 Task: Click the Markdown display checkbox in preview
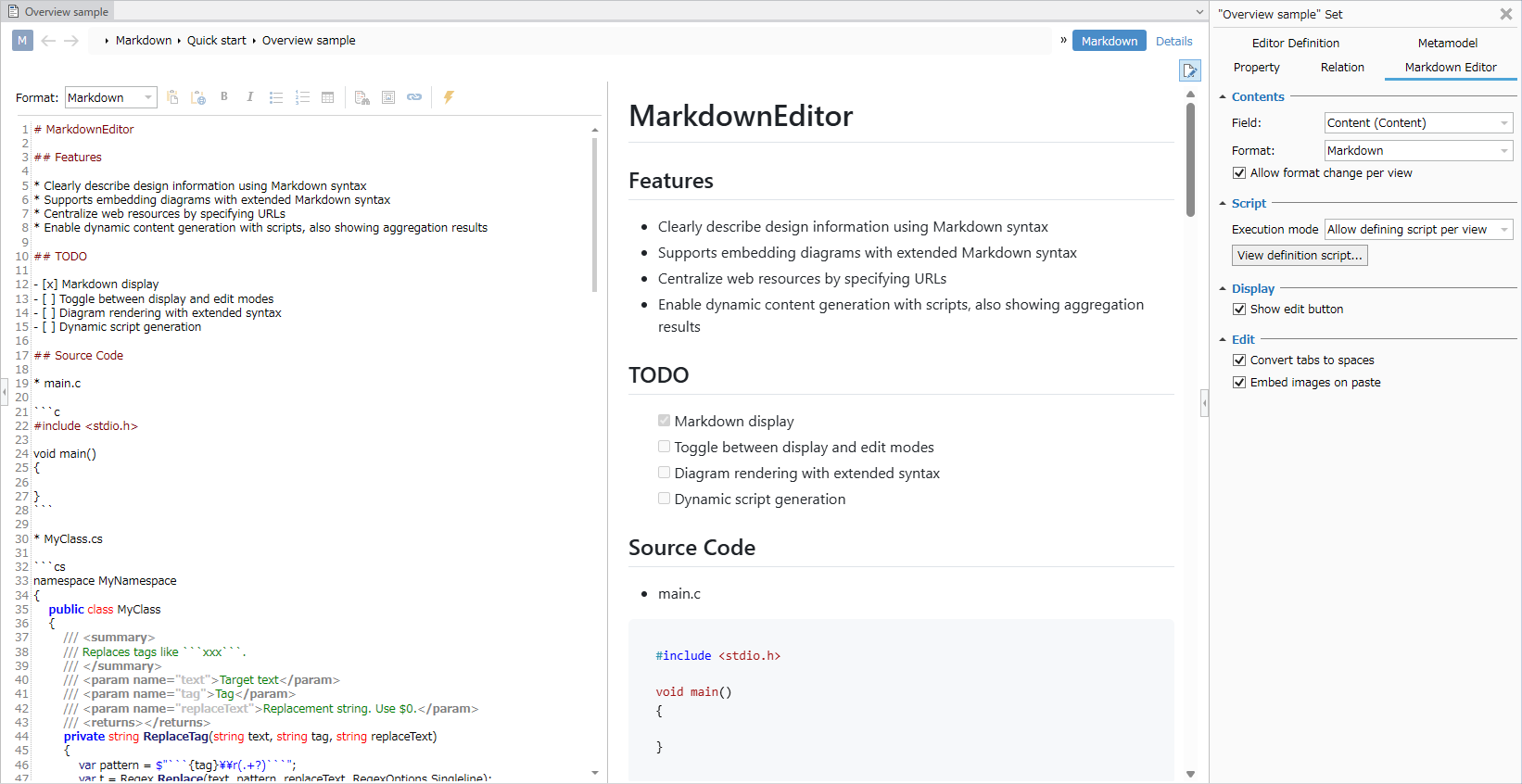pos(664,421)
